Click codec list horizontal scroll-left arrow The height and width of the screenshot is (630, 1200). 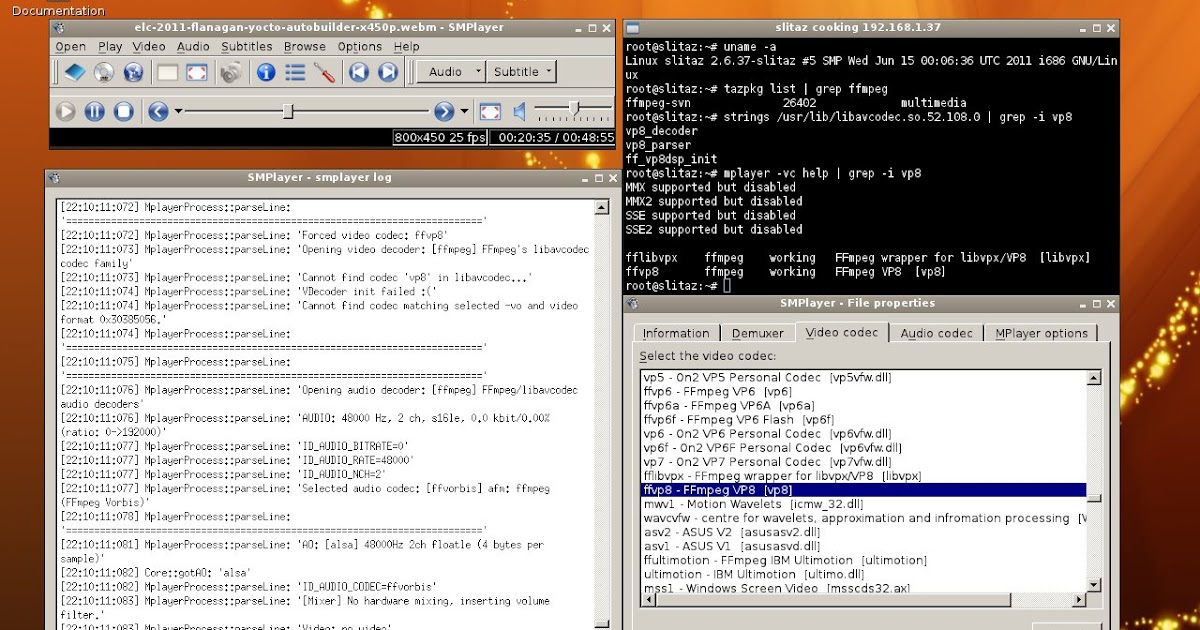click(x=648, y=600)
